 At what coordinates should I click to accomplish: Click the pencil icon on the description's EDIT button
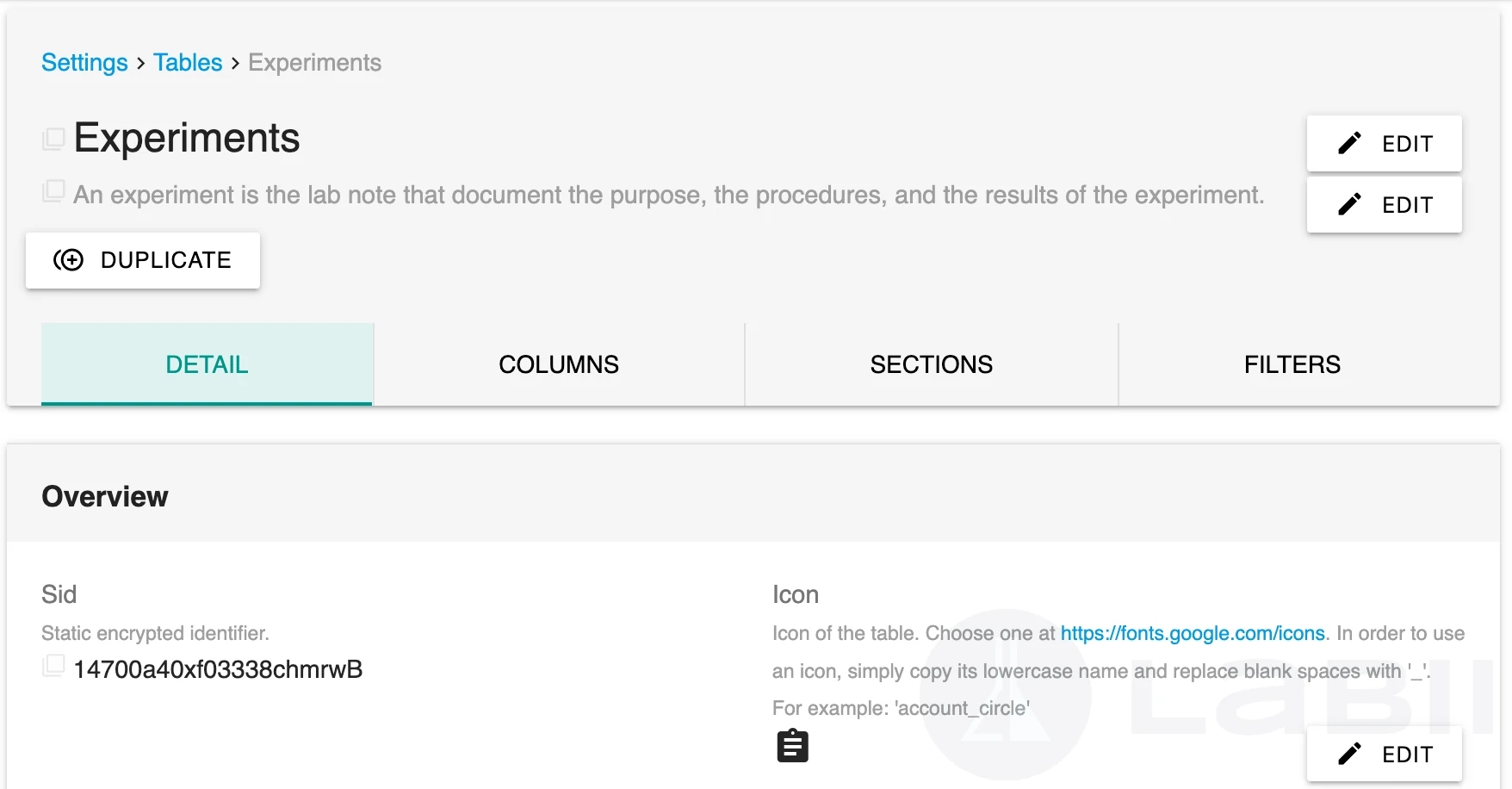(x=1349, y=204)
